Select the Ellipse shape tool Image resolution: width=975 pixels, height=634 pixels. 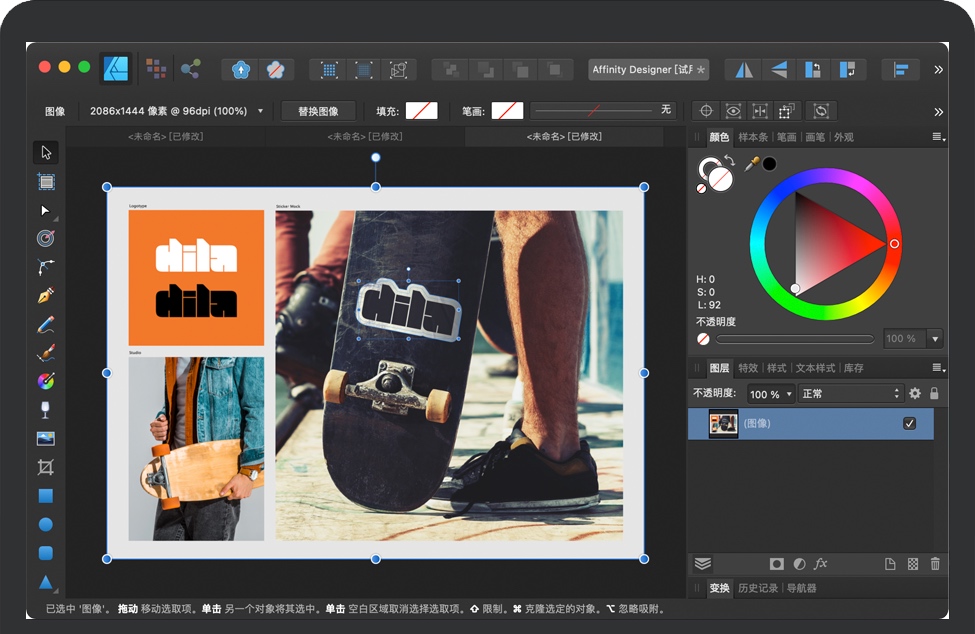click(45, 524)
